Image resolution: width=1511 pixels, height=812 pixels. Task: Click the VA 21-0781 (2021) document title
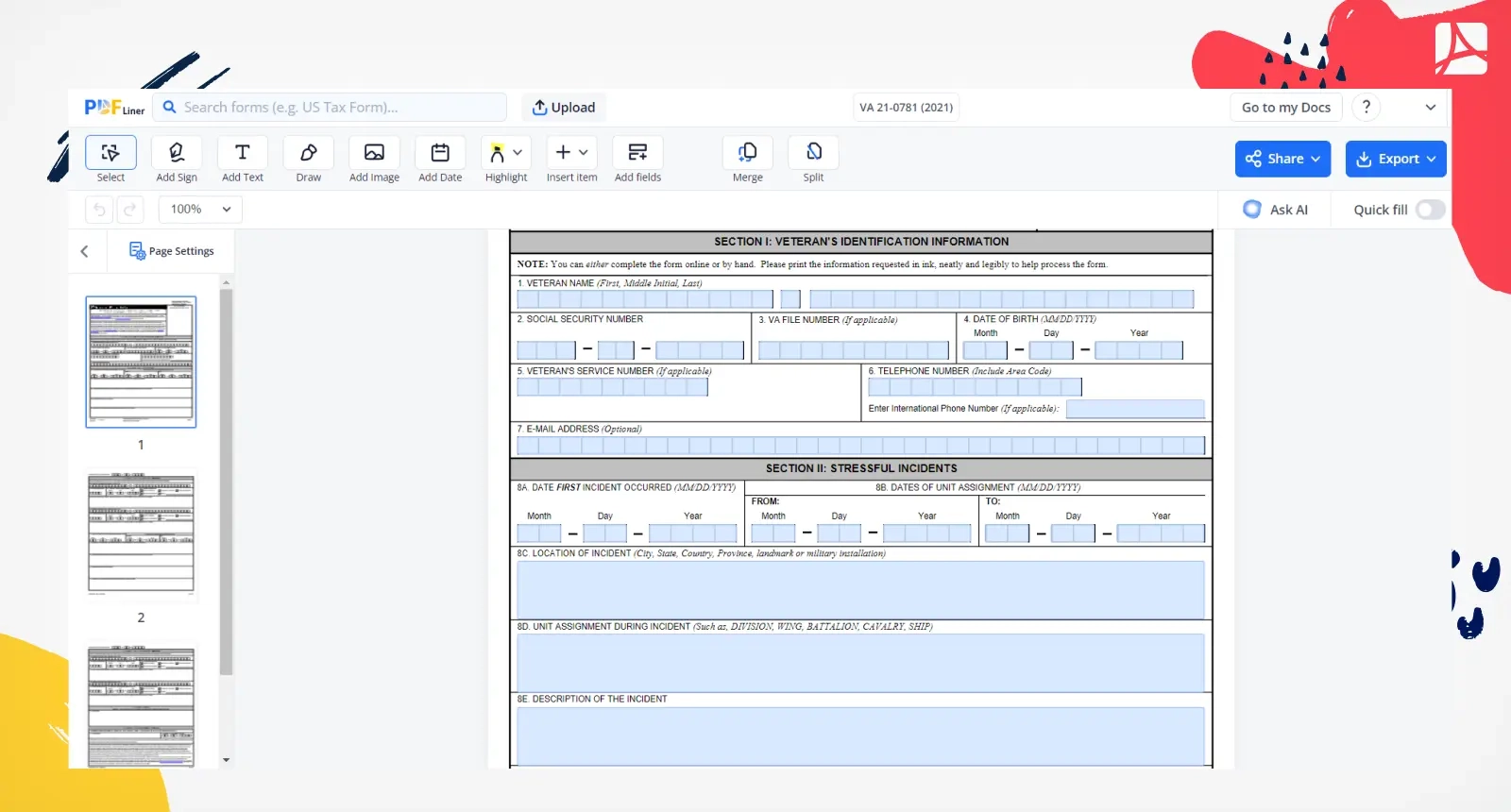click(906, 108)
